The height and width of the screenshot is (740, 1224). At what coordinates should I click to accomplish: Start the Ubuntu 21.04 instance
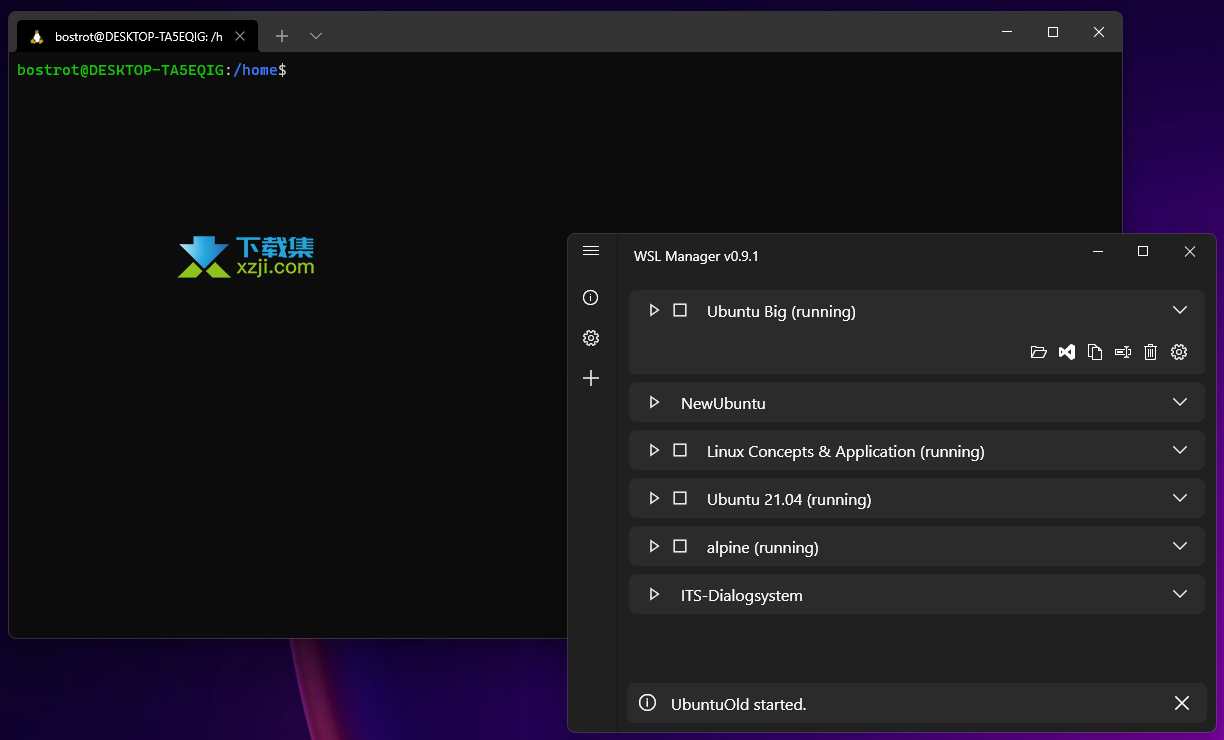pyautogui.click(x=654, y=499)
